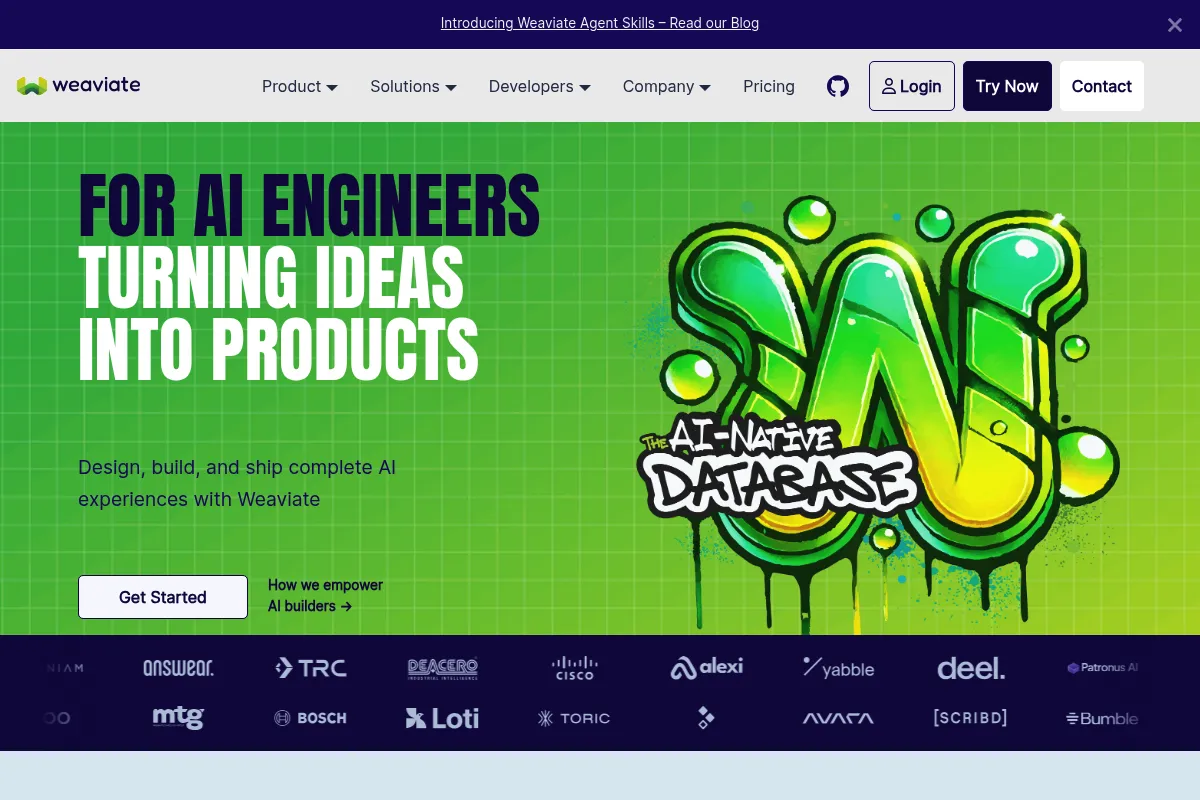The height and width of the screenshot is (800, 1200).
Task: Click the mtg customer logo
Action: click(x=178, y=718)
